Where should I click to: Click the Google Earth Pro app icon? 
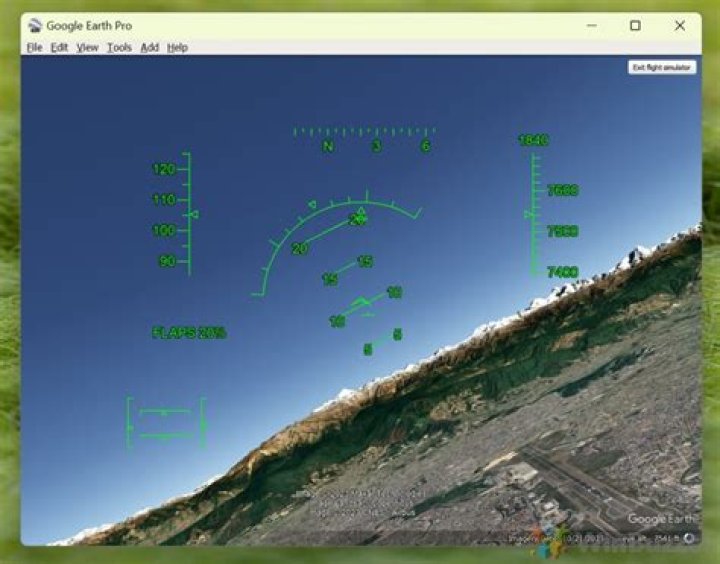tap(35, 26)
